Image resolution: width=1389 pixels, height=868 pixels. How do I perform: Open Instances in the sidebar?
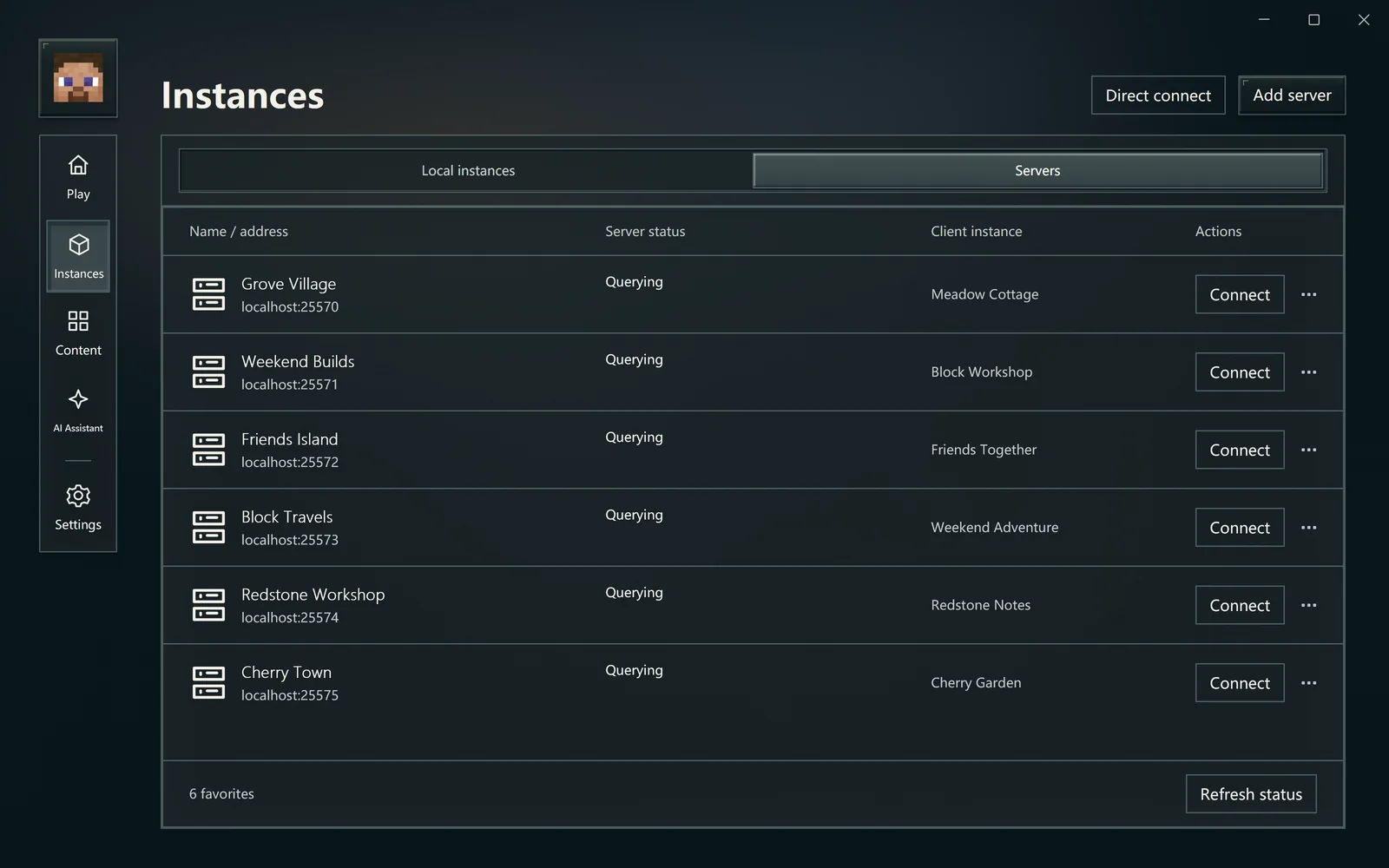[x=78, y=256]
